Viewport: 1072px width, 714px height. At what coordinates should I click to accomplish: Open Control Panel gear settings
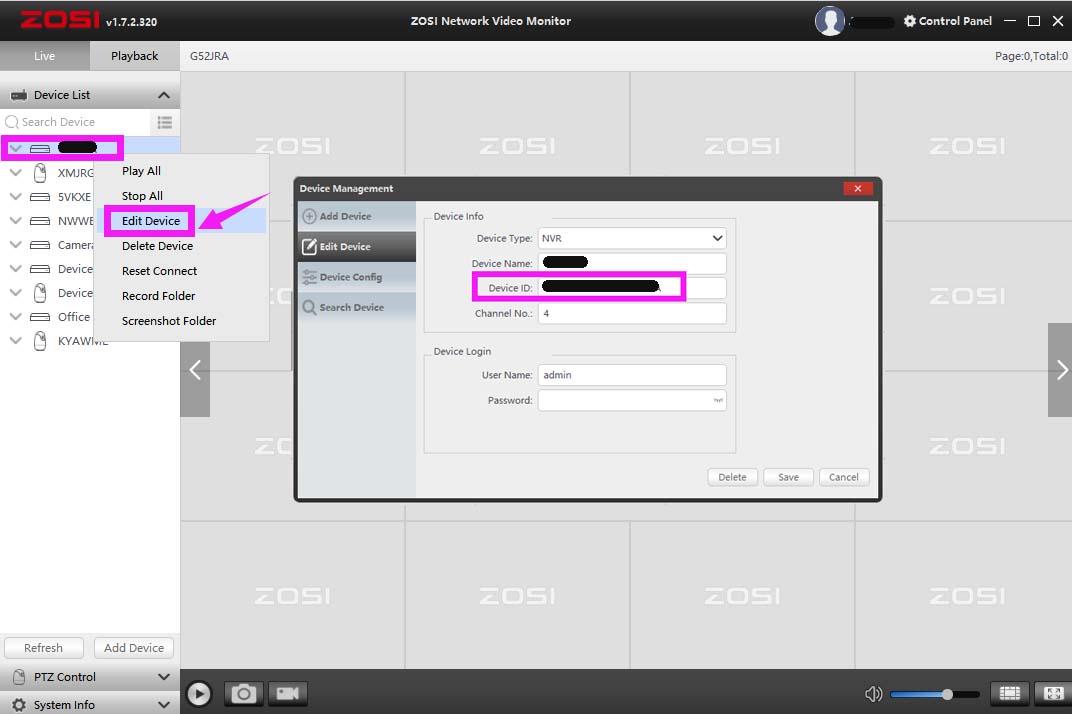[x=947, y=21]
